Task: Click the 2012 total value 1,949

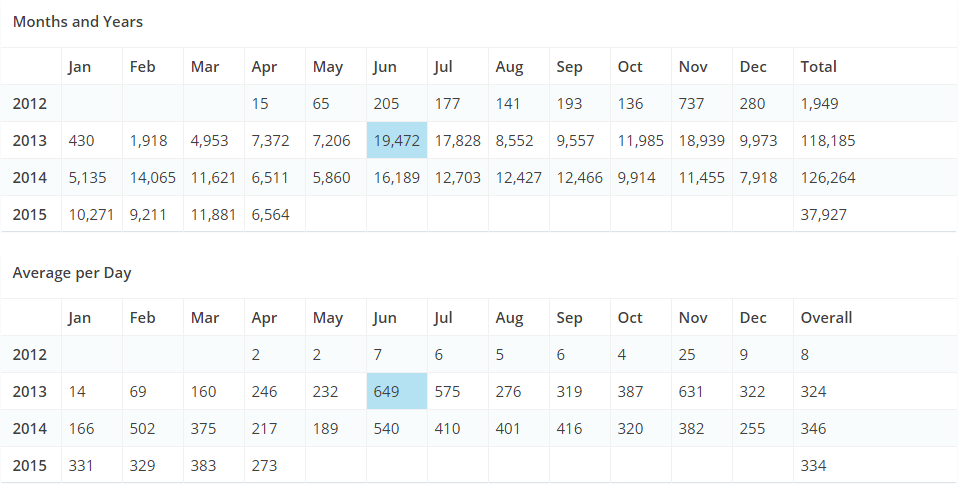Action: point(819,104)
